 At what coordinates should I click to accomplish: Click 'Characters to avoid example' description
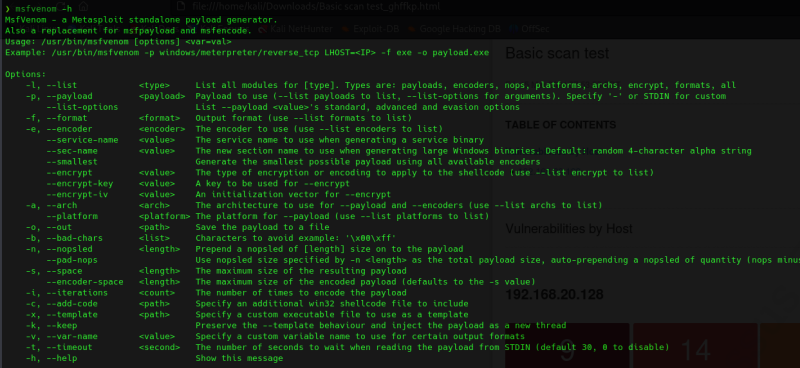296,238
